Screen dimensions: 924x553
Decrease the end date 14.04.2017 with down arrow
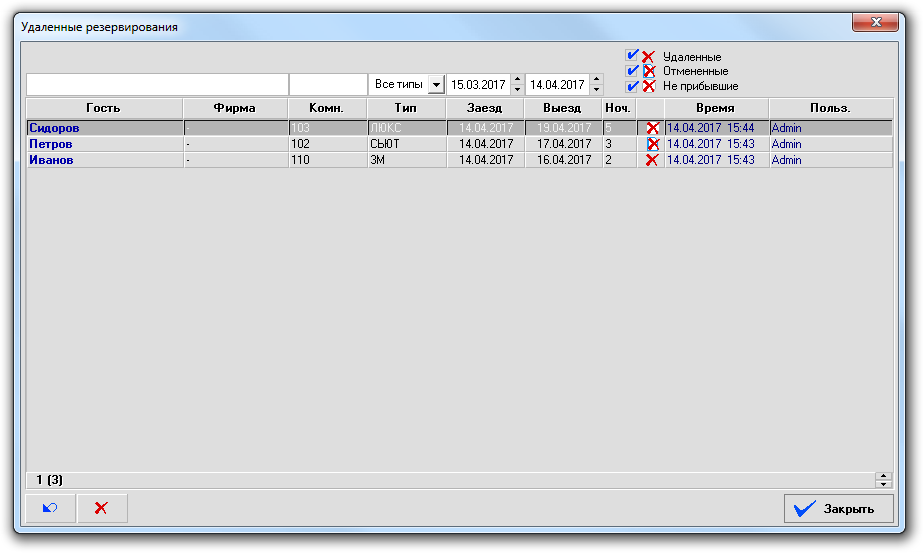pyautogui.click(x=597, y=90)
